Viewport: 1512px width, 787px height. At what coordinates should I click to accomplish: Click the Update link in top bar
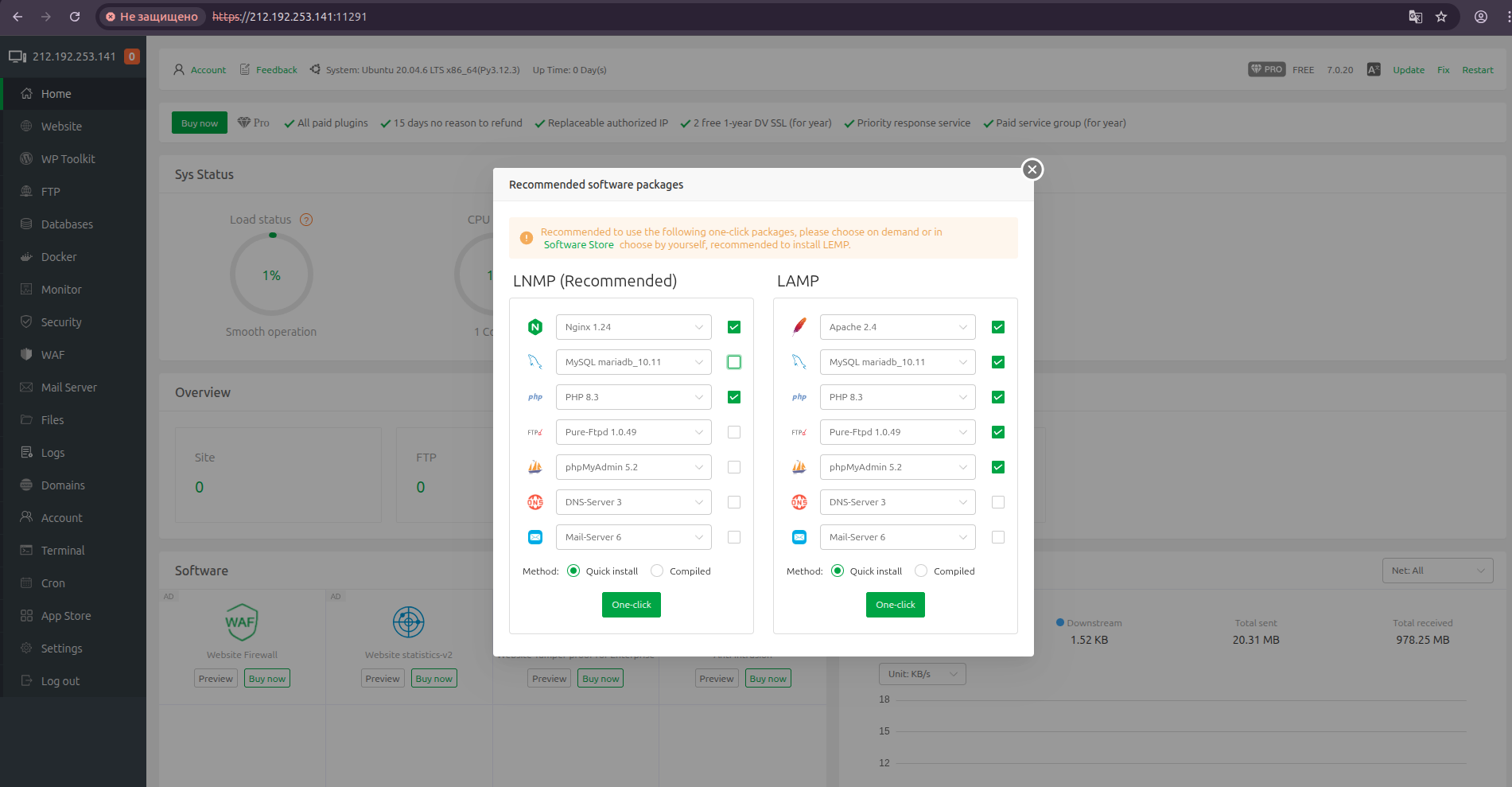tap(1409, 70)
